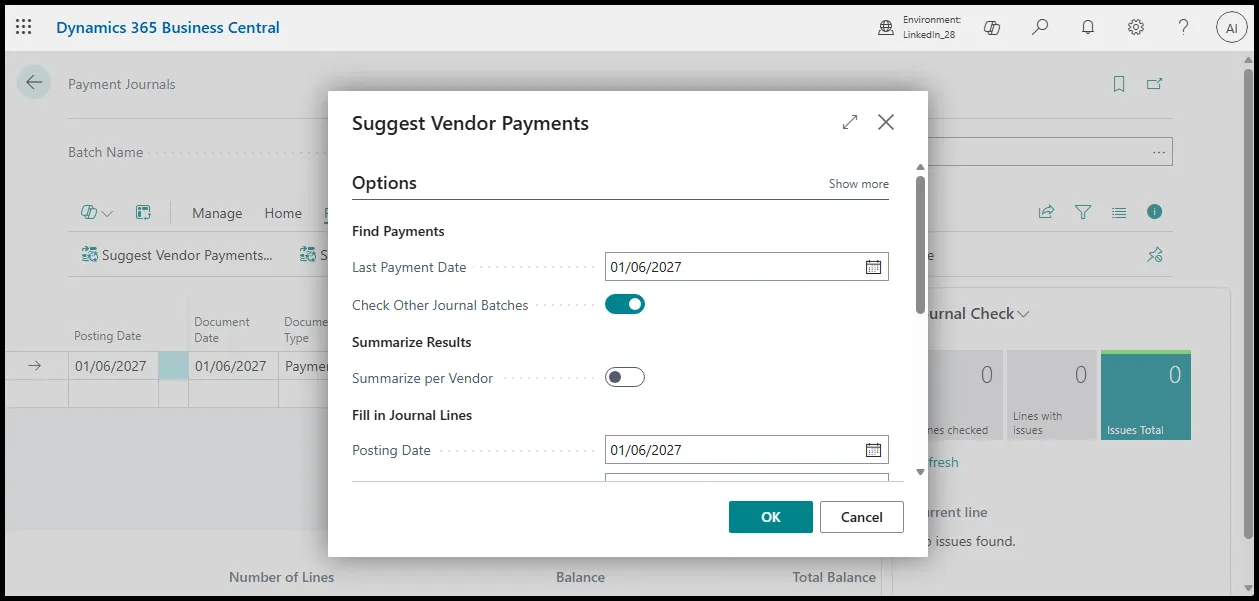Open the Home menu
The height and width of the screenshot is (601, 1259).
coord(283,213)
